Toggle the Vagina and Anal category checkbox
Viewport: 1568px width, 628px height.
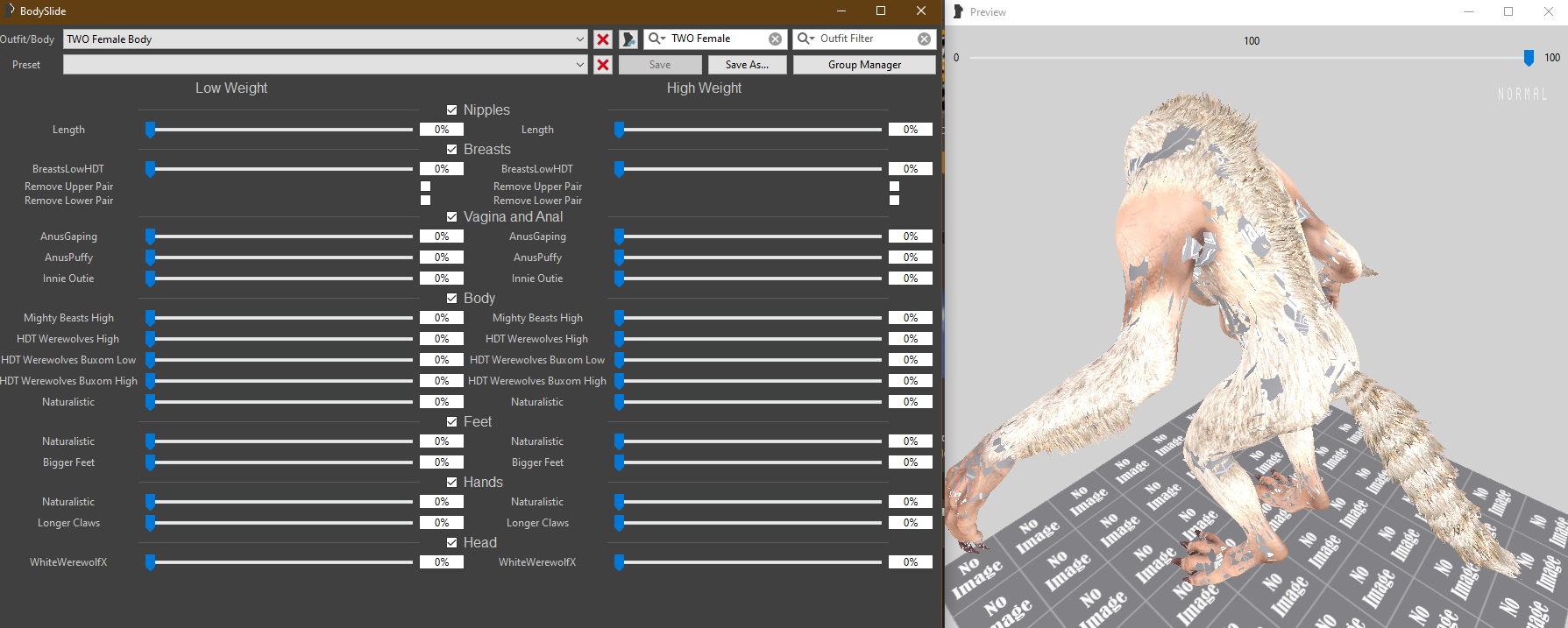click(452, 216)
